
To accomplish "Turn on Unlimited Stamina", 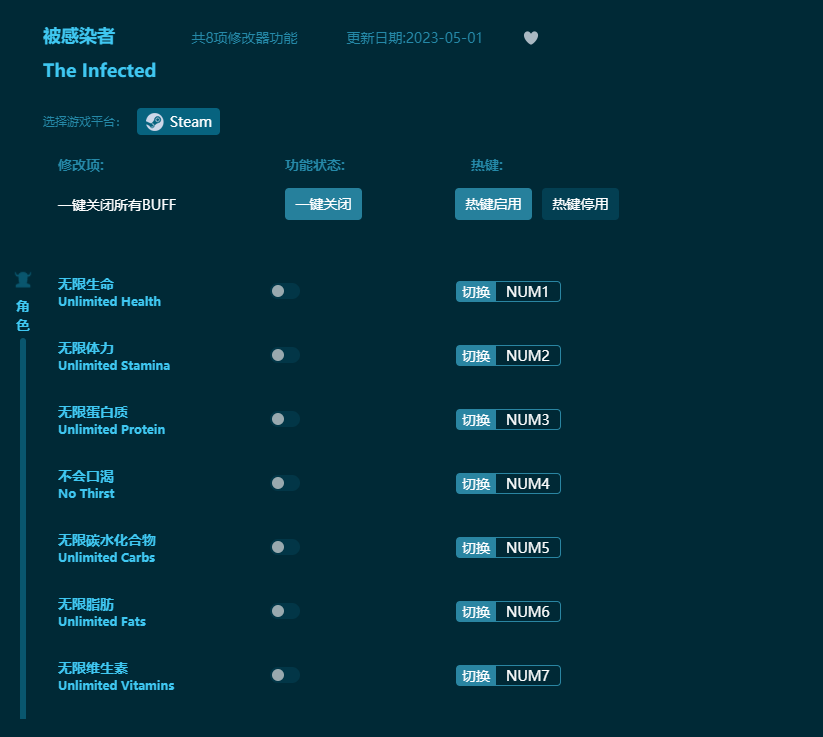I will tap(285, 355).
